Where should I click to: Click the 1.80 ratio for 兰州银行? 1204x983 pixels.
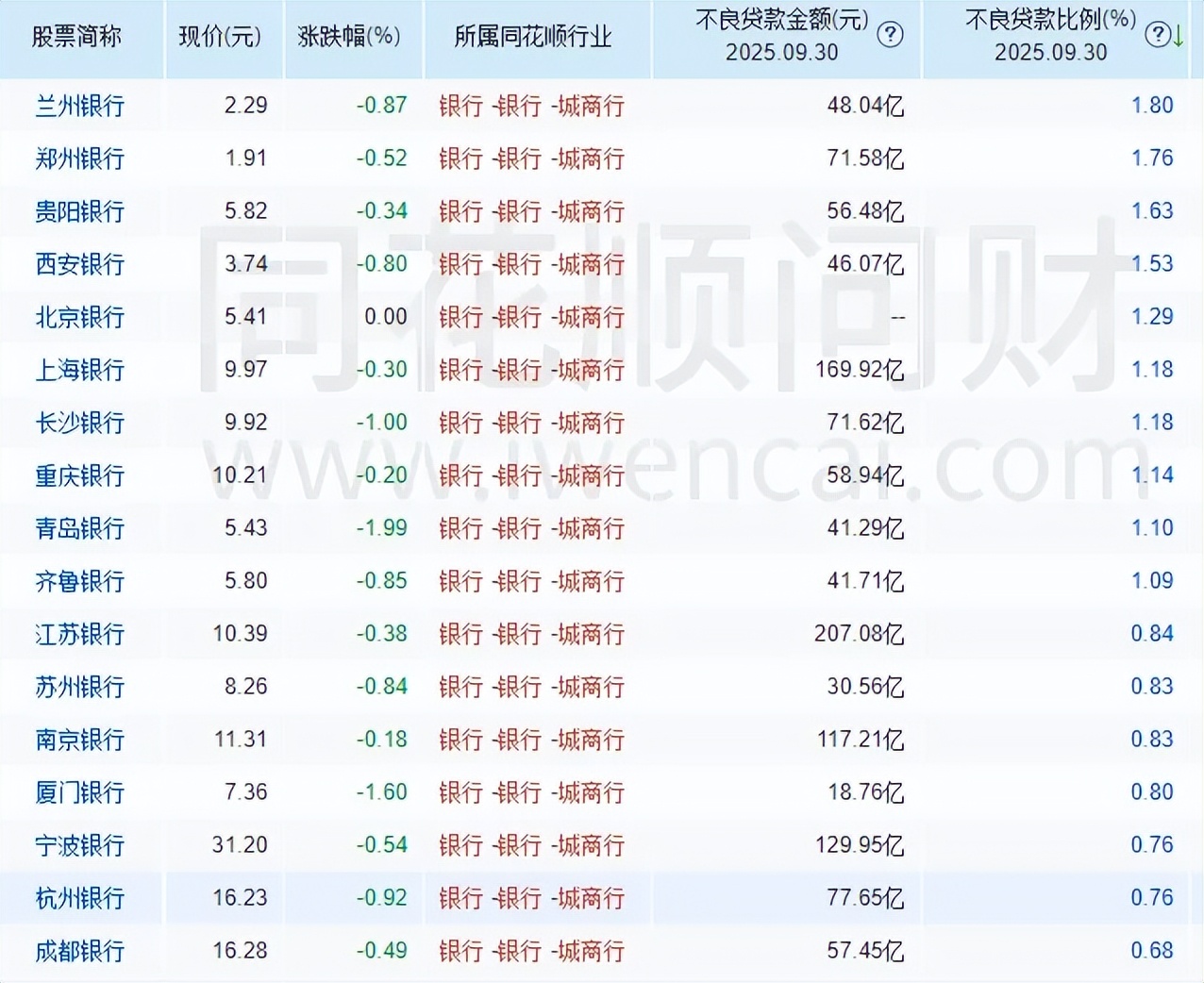(x=1152, y=105)
